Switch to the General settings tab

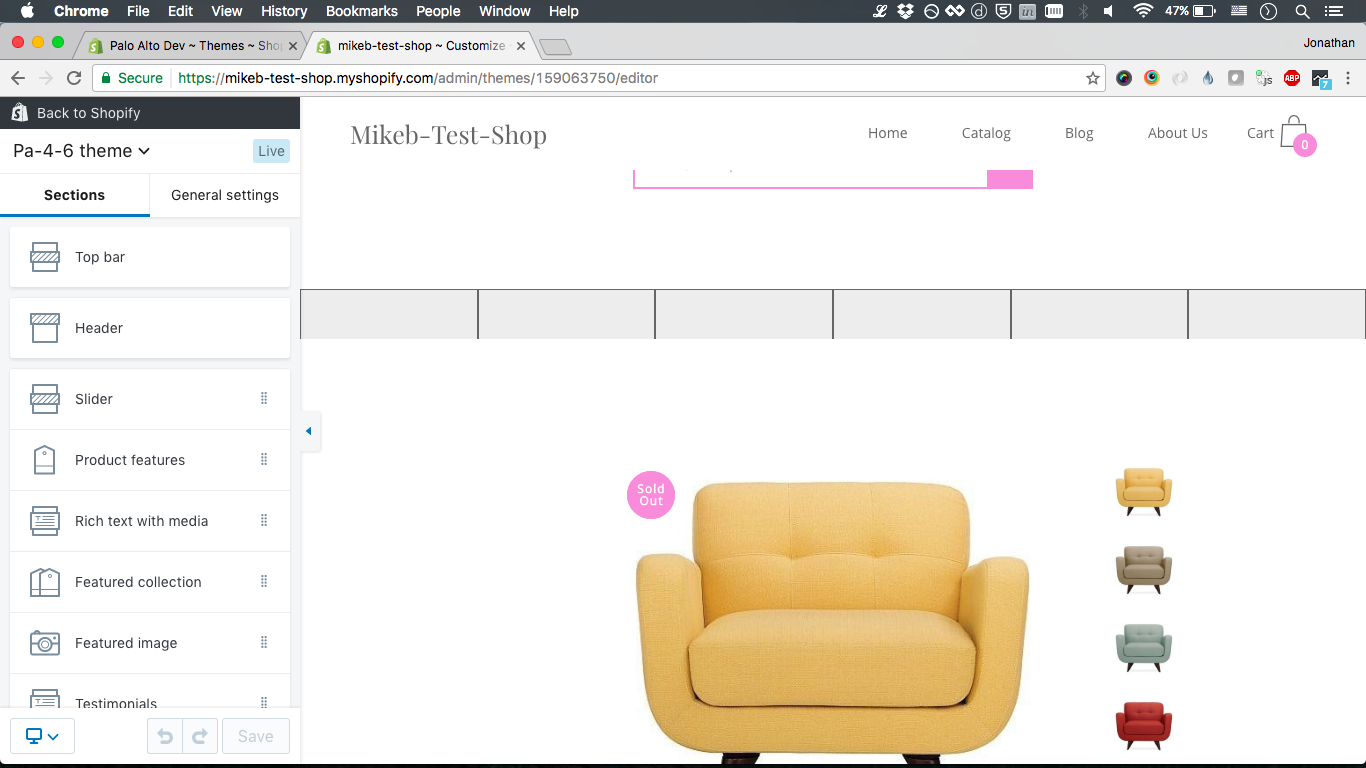point(224,195)
